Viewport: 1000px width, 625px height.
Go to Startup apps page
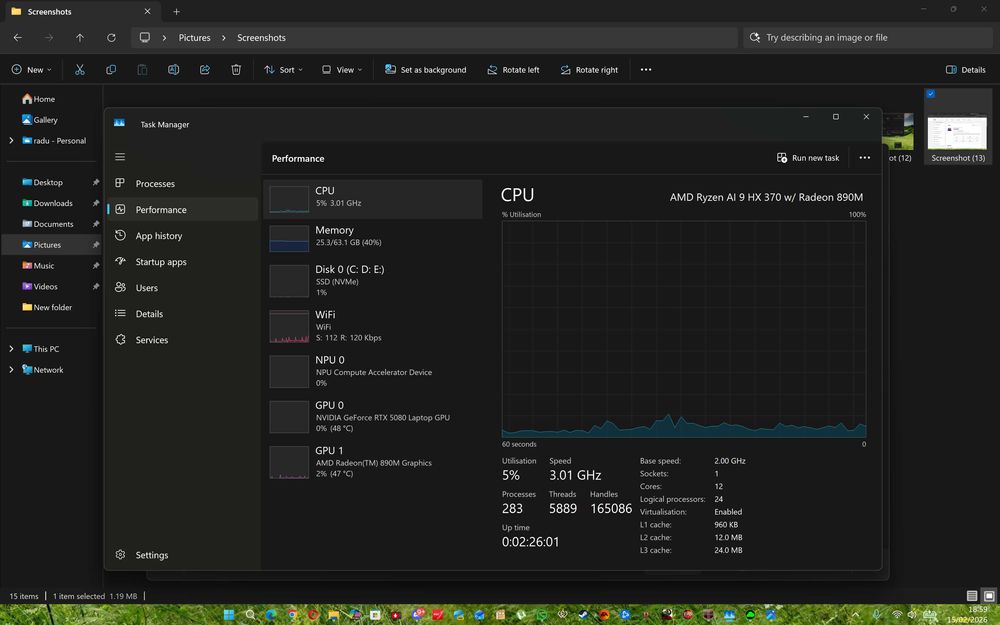pyautogui.click(x=160, y=262)
